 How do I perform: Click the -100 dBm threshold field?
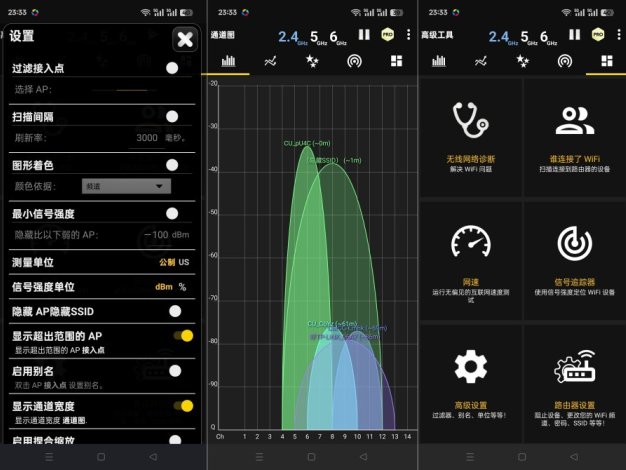[167, 235]
